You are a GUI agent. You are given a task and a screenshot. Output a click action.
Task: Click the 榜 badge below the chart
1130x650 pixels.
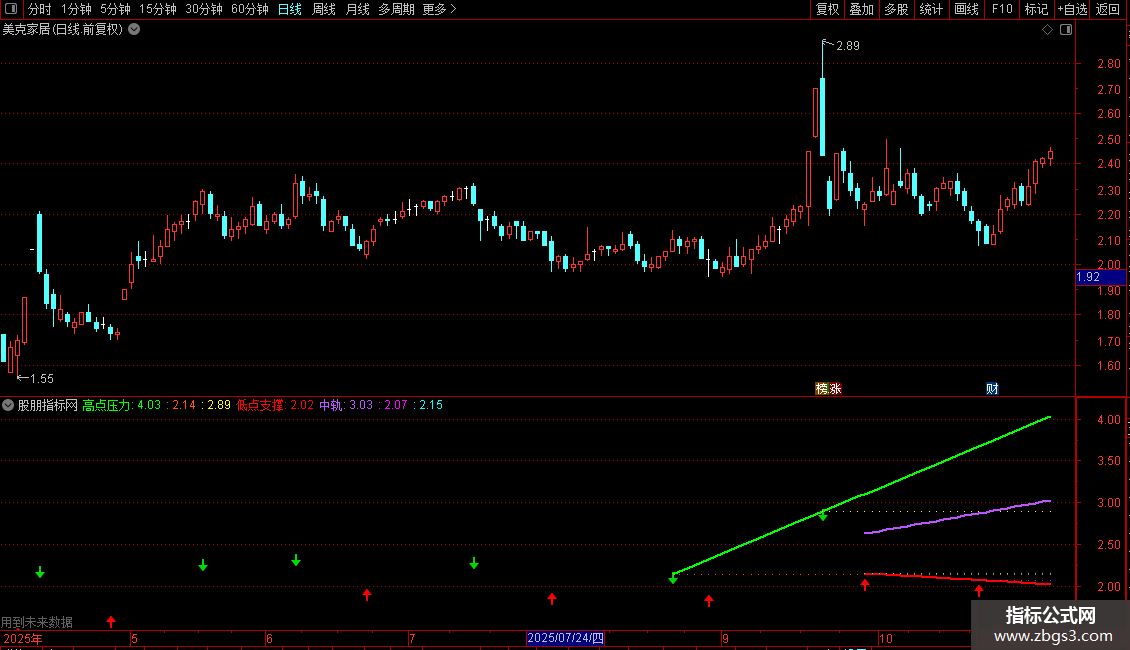coord(822,388)
